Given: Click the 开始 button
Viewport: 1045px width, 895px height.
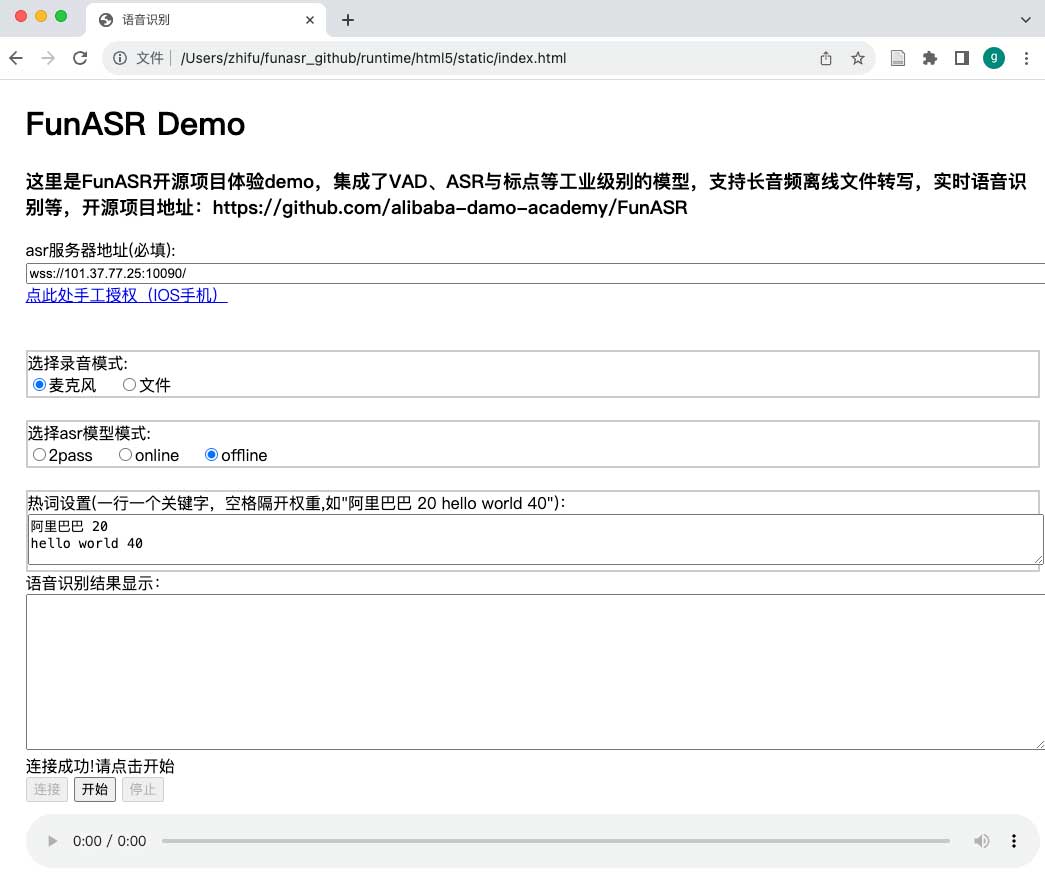Looking at the screenshot, I should (95, 789).
